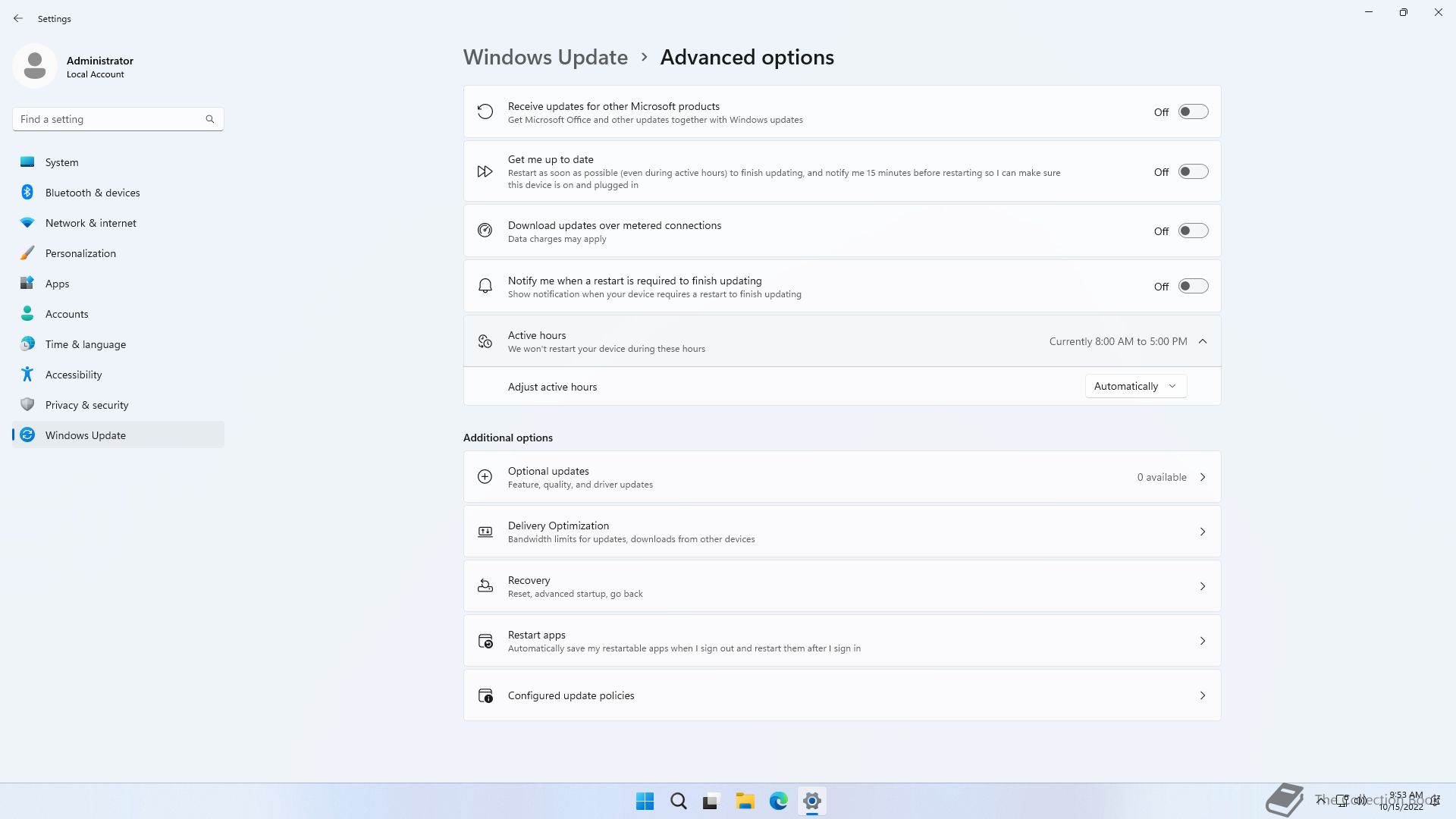Image resolution: width=1456 pixels, height=819 pixels.
Task: Click the Personalization paintbrush icon
Action: [x=27, y=253]
